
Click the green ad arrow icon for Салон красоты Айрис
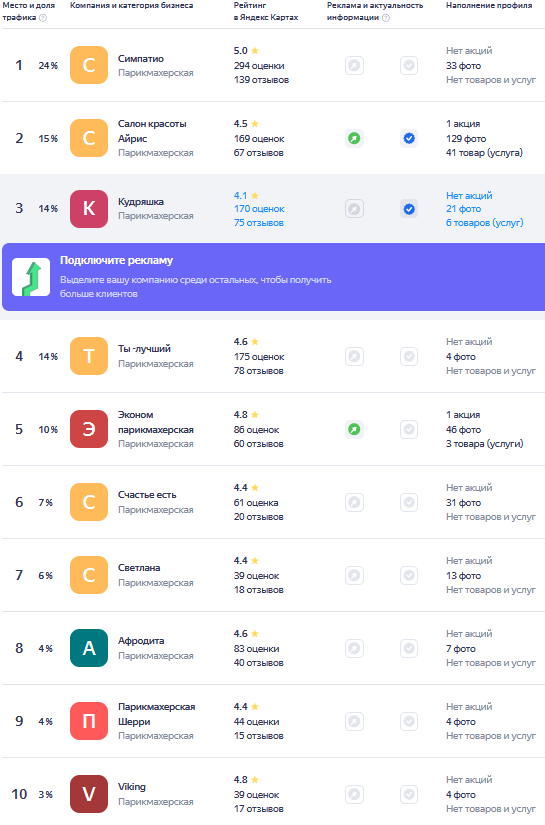click(354, 138)
